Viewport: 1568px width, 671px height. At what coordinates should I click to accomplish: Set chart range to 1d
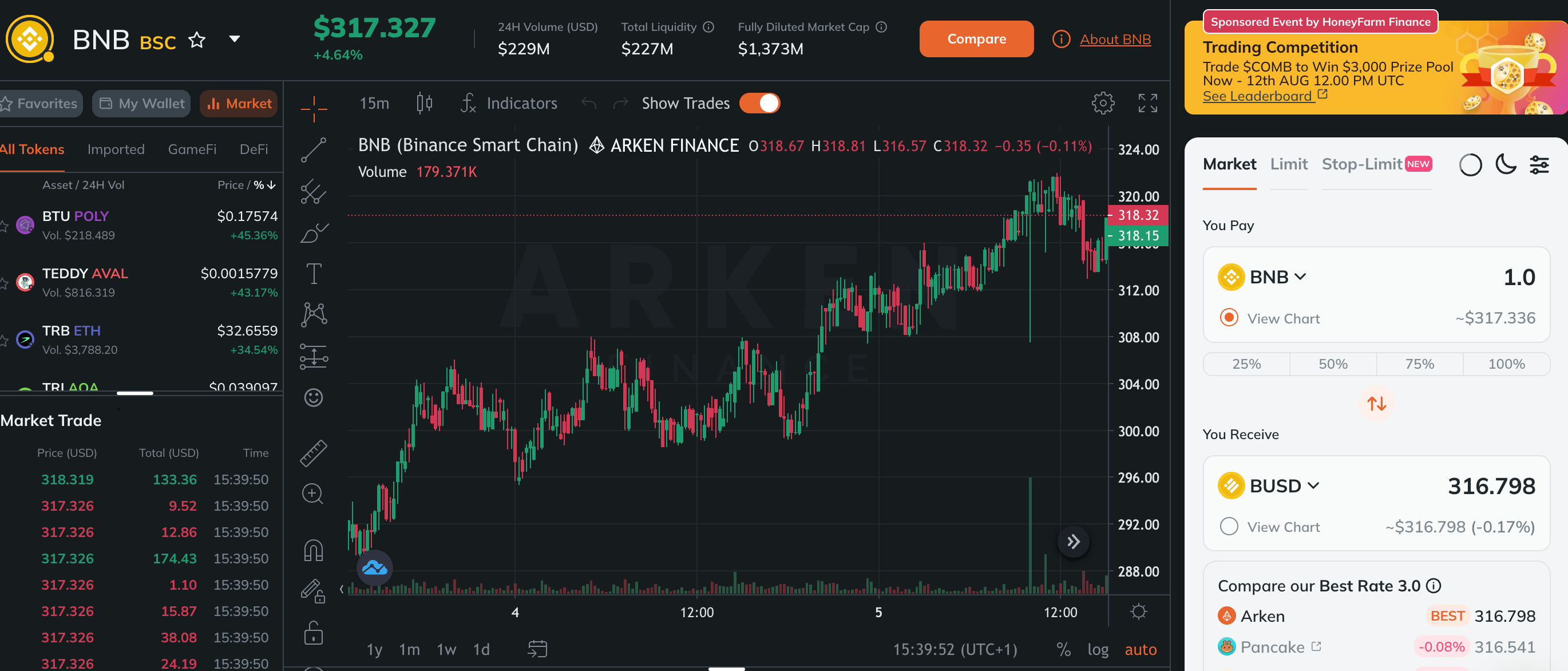(x=481, y=650)
